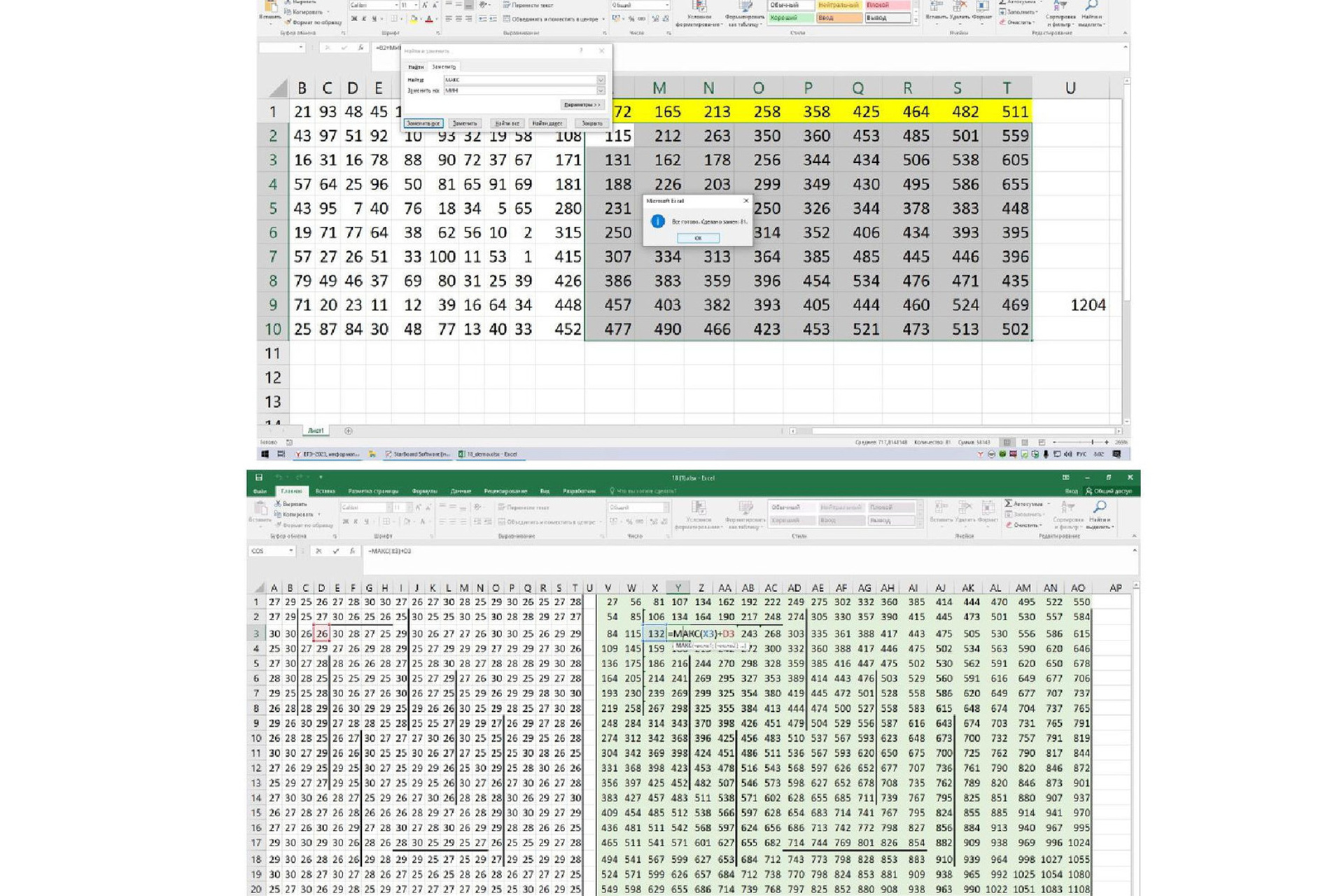Viewport: 1344px width, 896px height.
Task: Toggle Page Layout view in upper status bar
Action: [x=1024, y=442]
